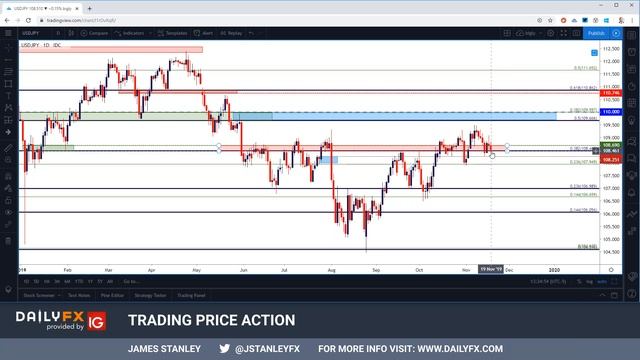Take a chart snapshot with camera icon

576,33
